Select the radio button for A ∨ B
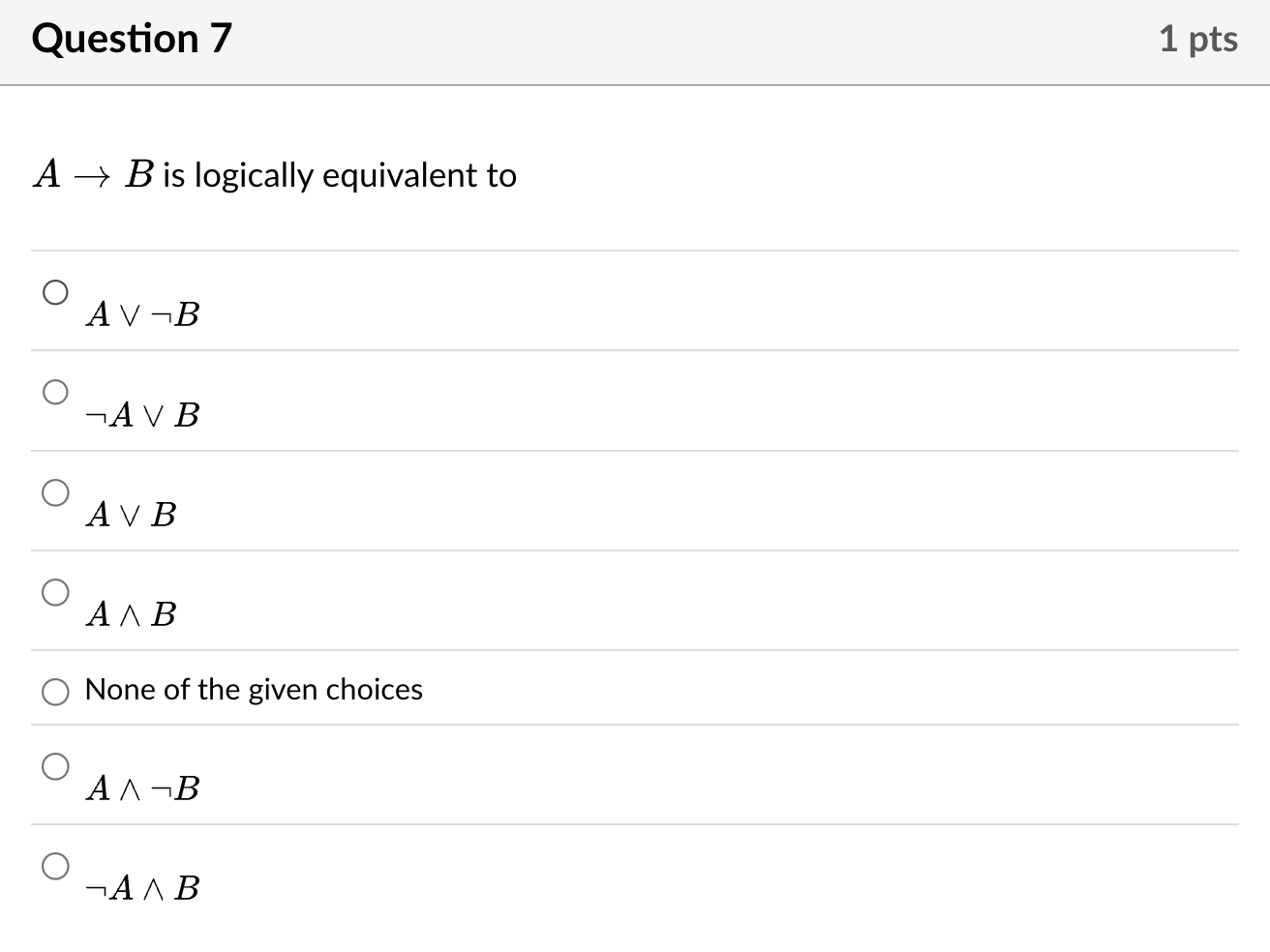 [56, 492]
